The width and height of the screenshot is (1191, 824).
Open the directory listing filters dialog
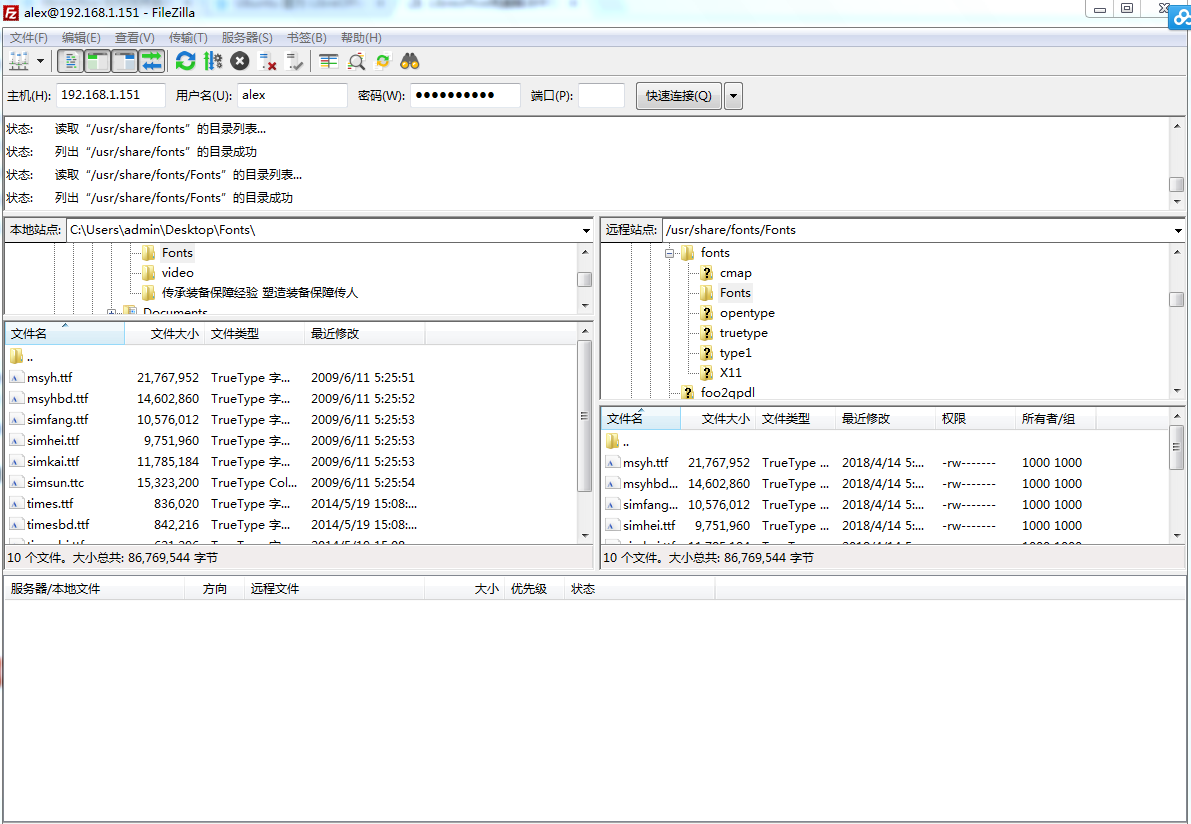329,62
